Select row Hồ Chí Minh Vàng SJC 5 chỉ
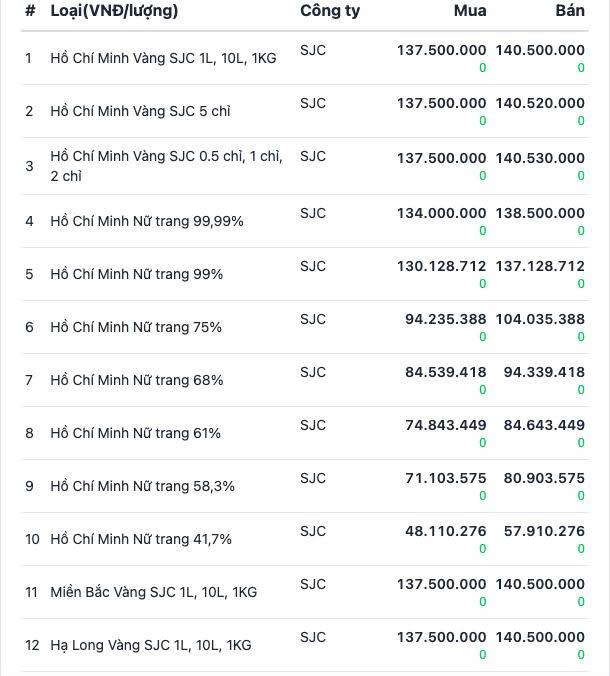 [305, 111]
